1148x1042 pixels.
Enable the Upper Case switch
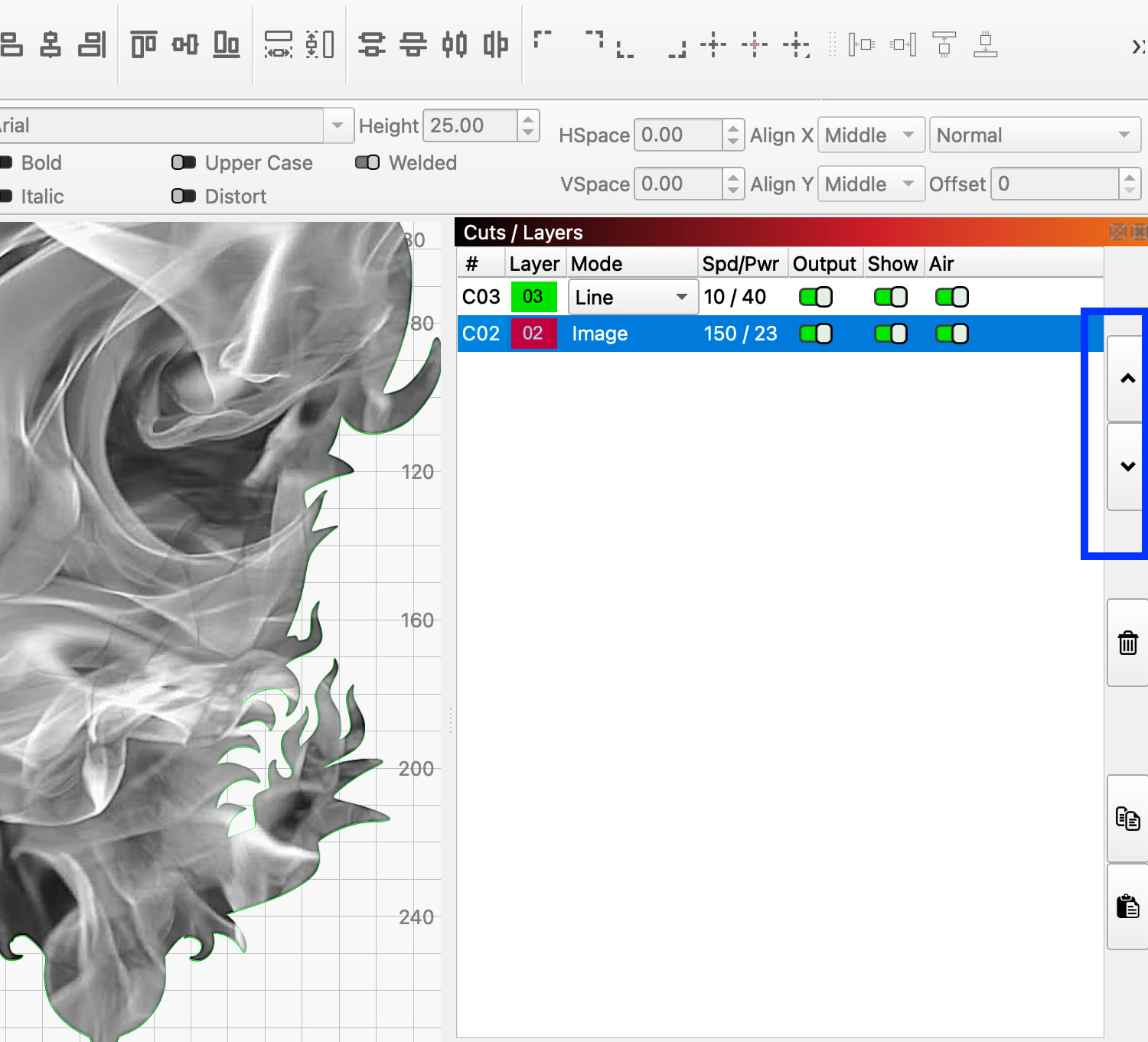pos(184,163)
